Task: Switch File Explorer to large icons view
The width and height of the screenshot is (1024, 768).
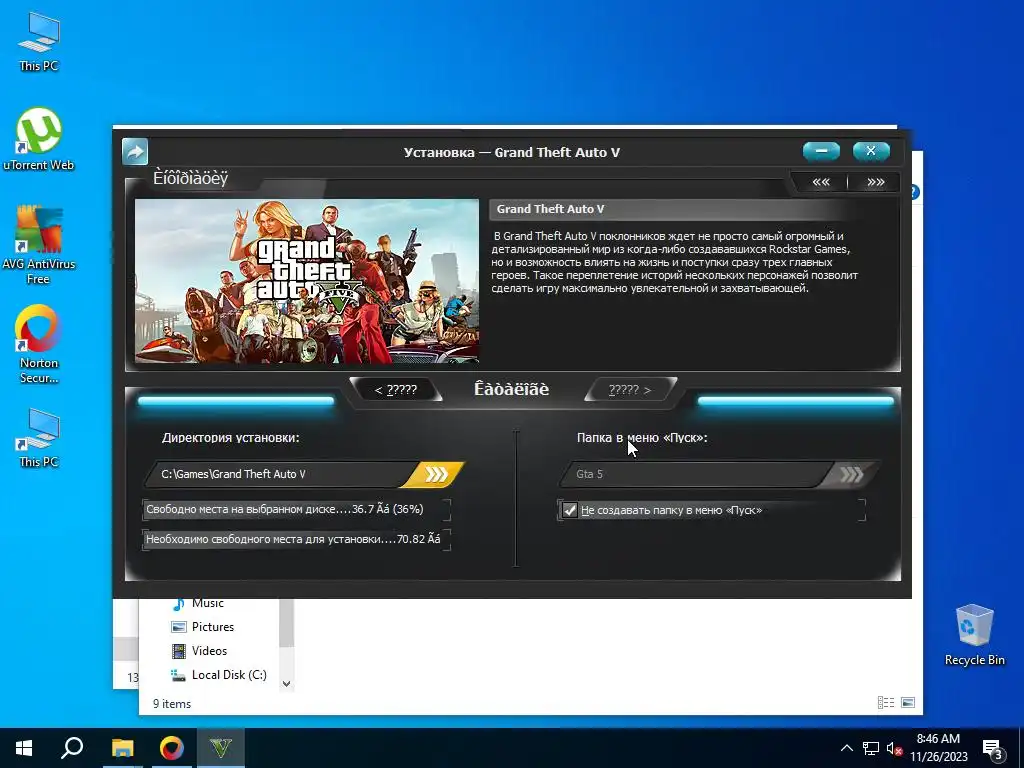Action: point(908,703)
